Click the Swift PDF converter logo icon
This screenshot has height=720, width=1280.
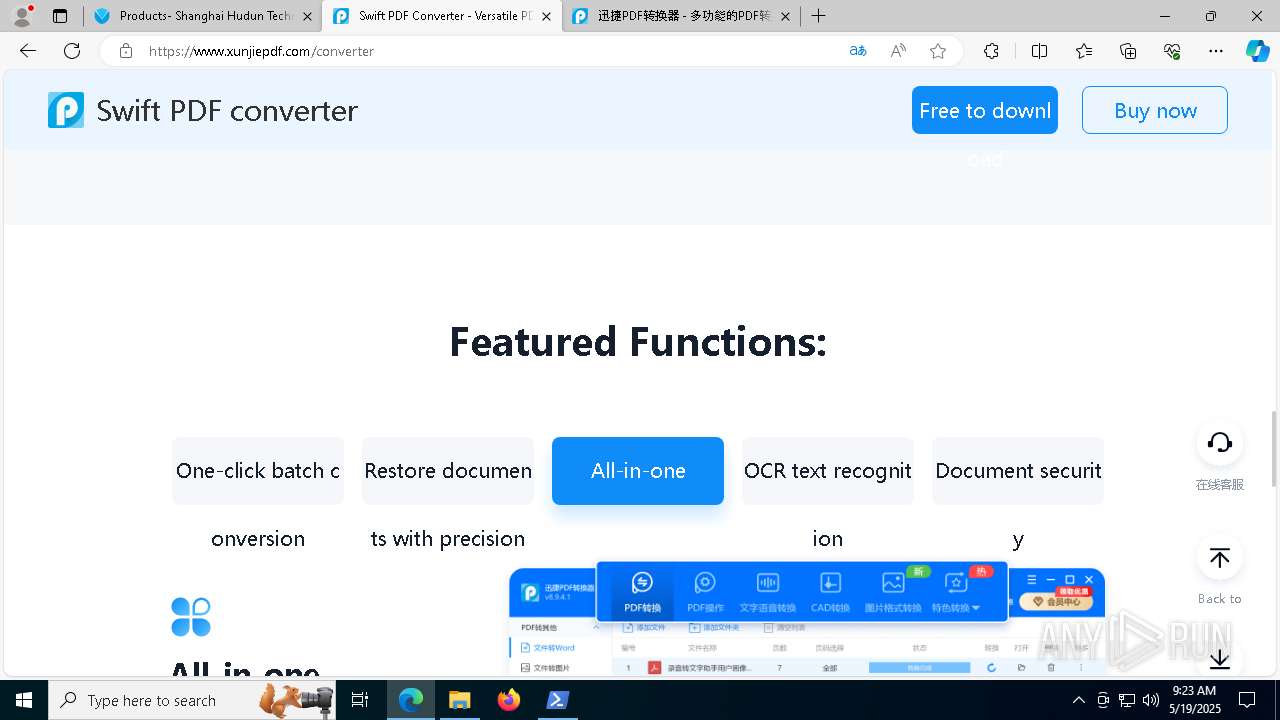click(x=66, y=110)
